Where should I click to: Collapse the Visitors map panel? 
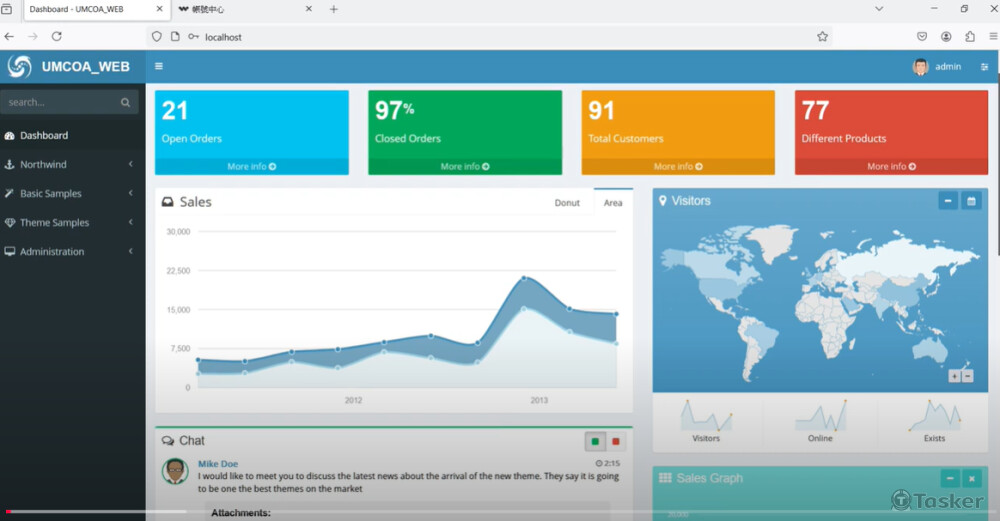coord(948,201)
